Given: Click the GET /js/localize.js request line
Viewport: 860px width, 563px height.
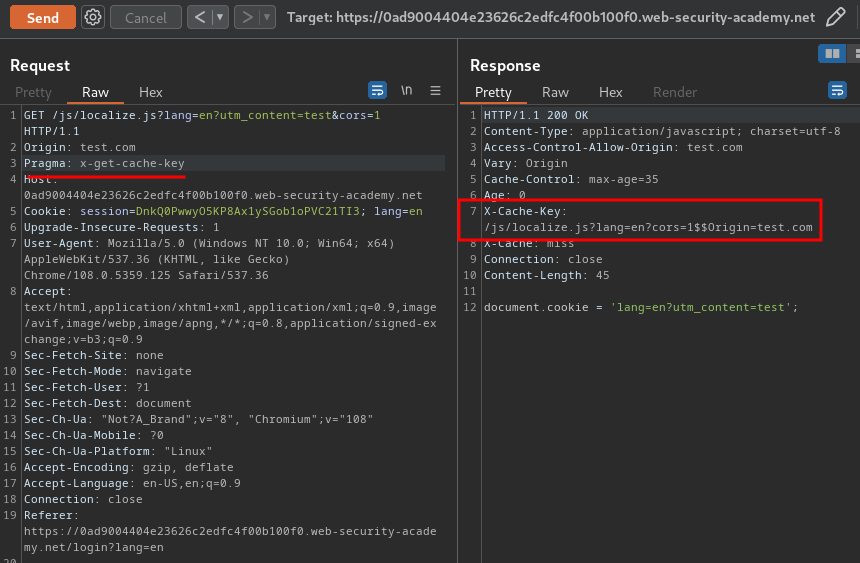Looking at the screenshot, I should (x=202, y=123).
